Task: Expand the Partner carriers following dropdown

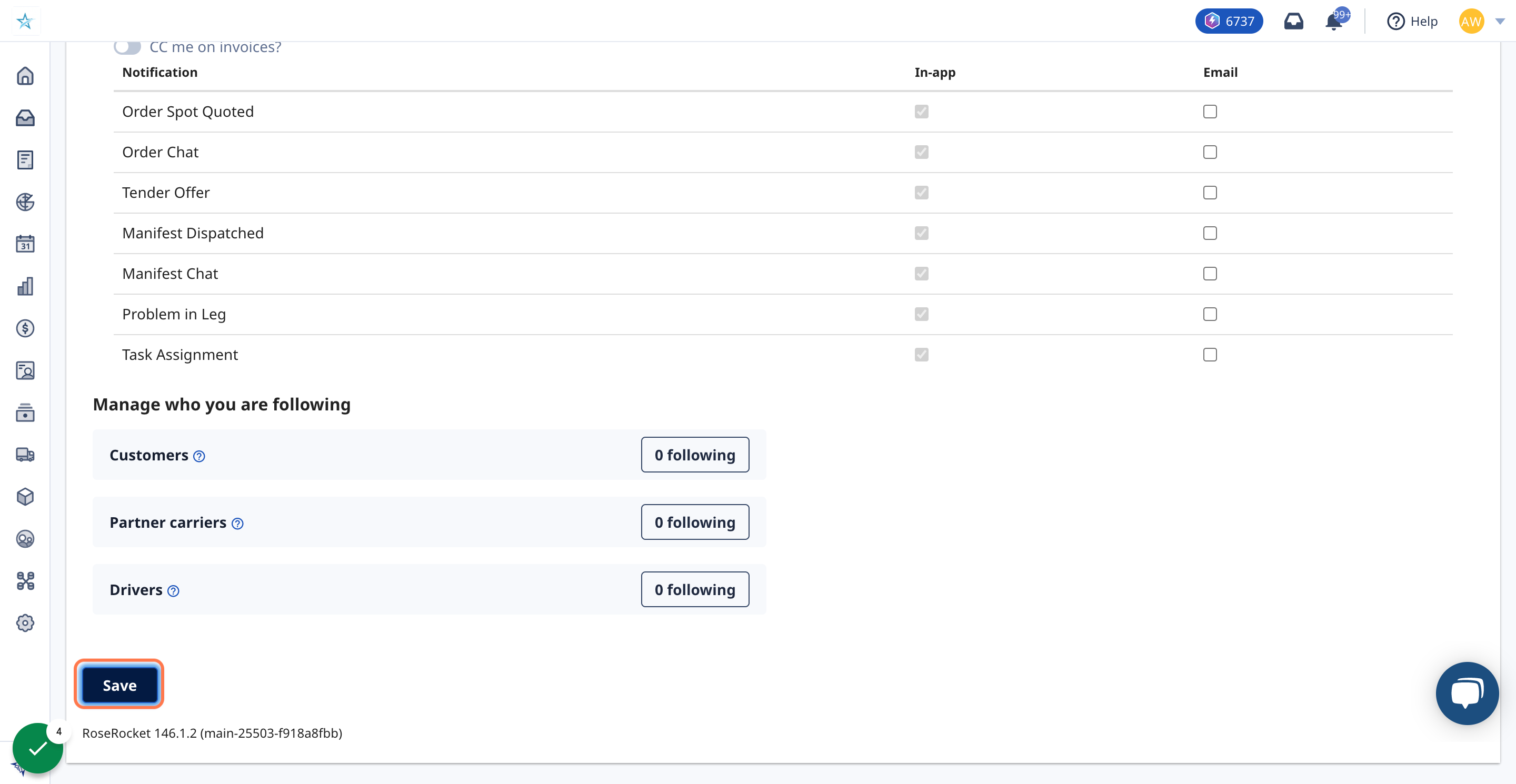Action: (694, 522)
